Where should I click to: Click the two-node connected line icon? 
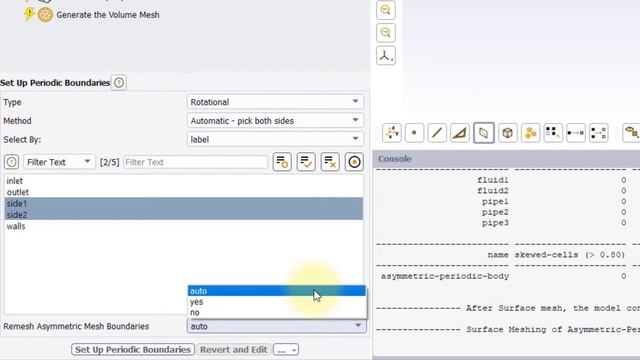coord(576,133)
